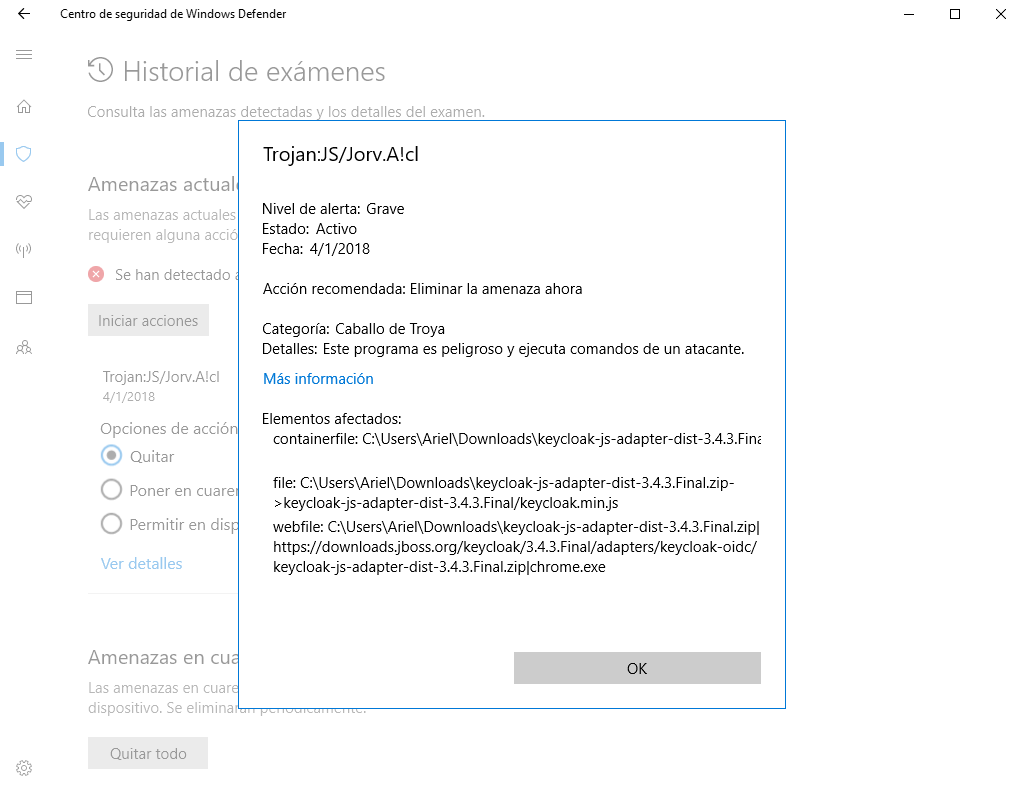Click the keycloak.min.js file path entry
This screenshot has width=1022, height=798.
(504, 493)
